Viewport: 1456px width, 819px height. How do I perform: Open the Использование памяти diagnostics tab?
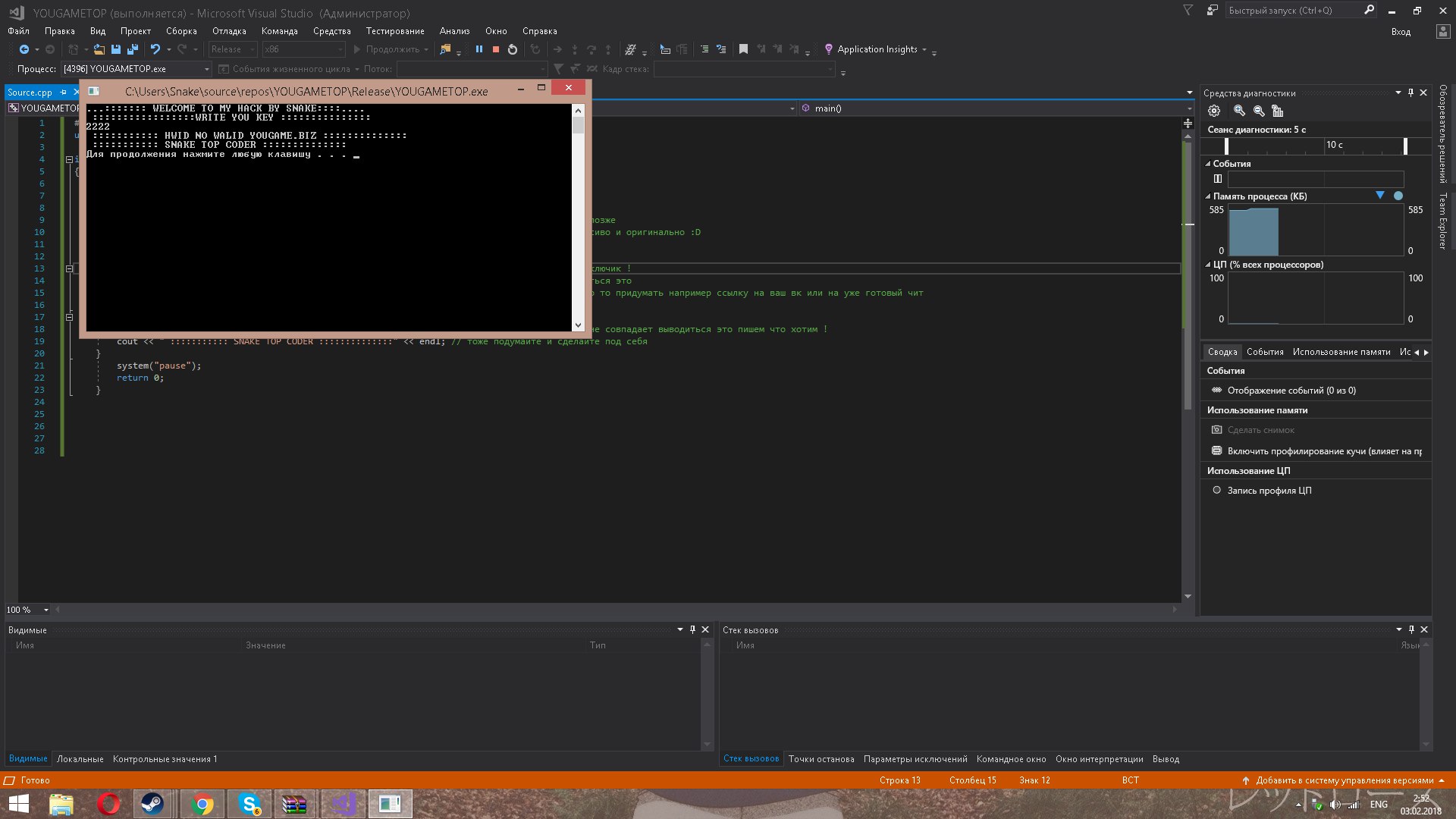(x=1341, y=352)
